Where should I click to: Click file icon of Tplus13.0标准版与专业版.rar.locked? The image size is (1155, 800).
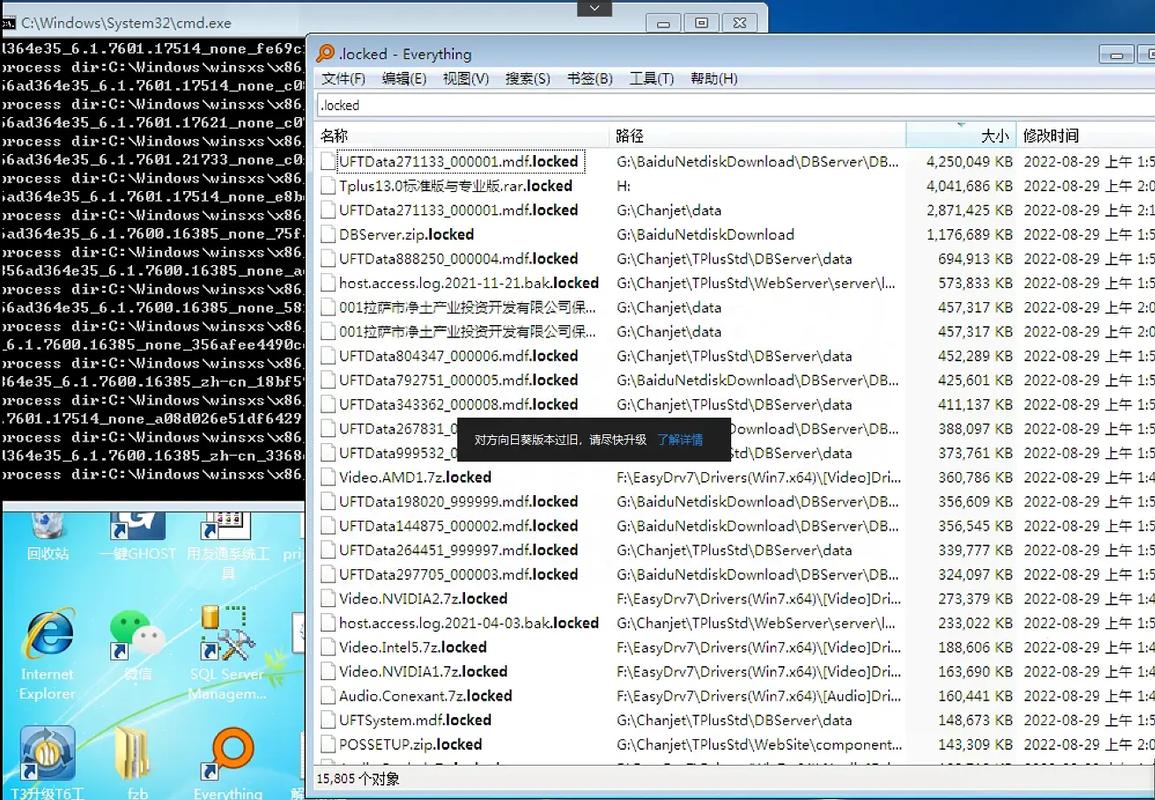328,186
